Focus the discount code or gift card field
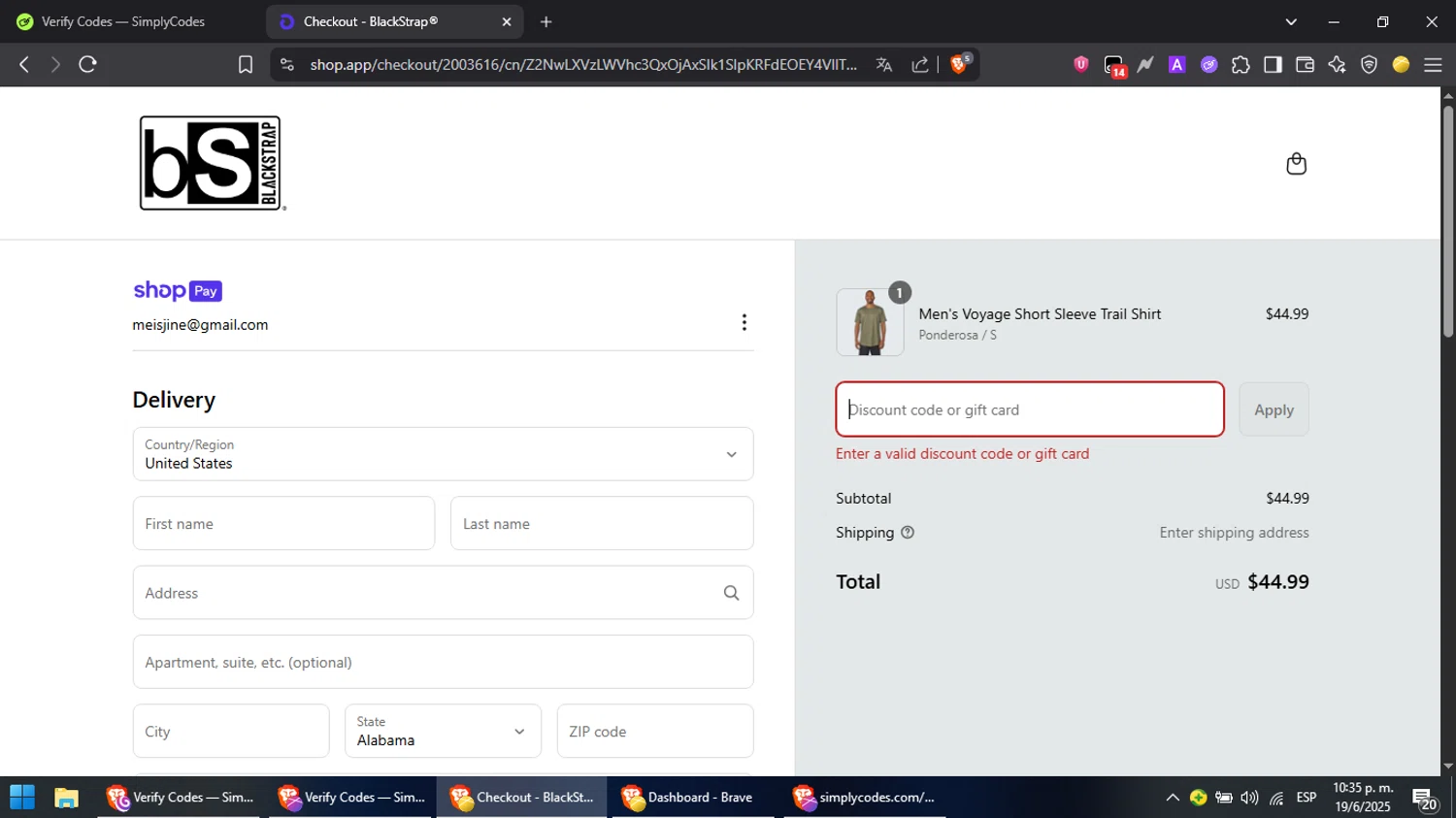The width and height of the screenshot is (1456, 818). click(1030, 409)
